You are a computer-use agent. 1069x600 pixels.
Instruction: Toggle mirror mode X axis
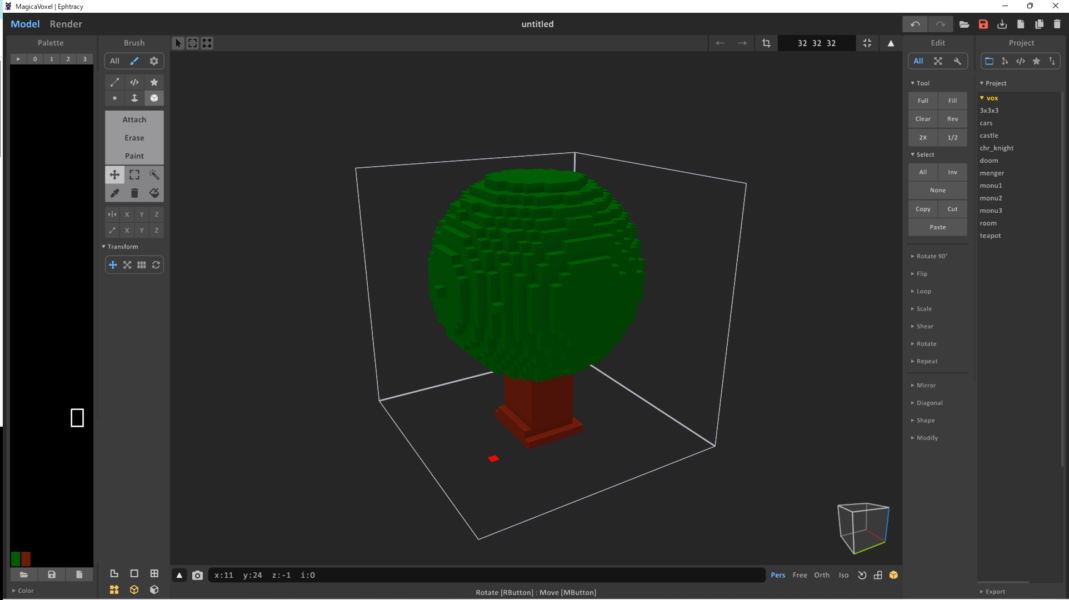pyautogui.click(x=127, y=214)
